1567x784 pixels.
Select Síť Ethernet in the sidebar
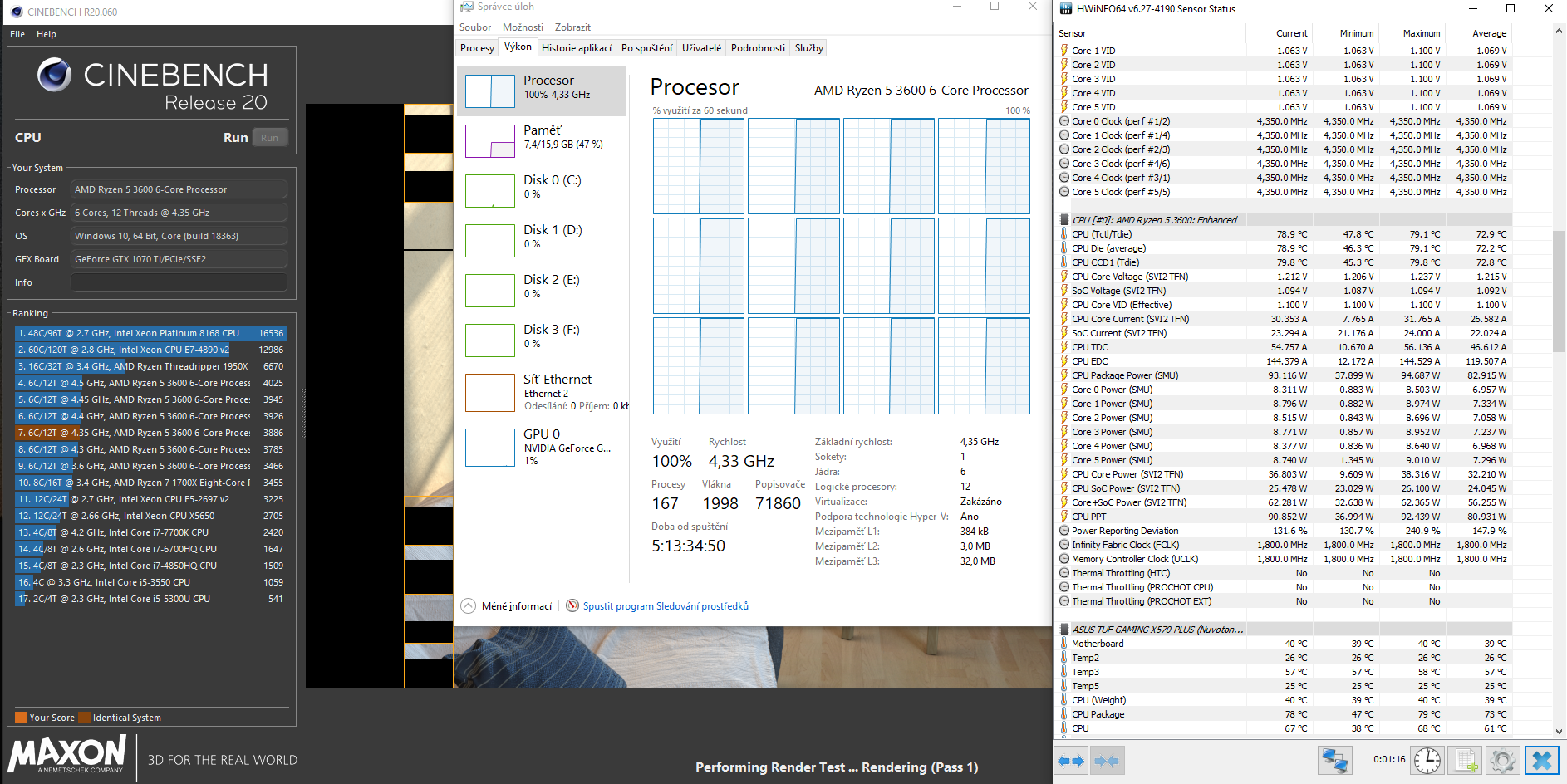(x=542, y=394)
